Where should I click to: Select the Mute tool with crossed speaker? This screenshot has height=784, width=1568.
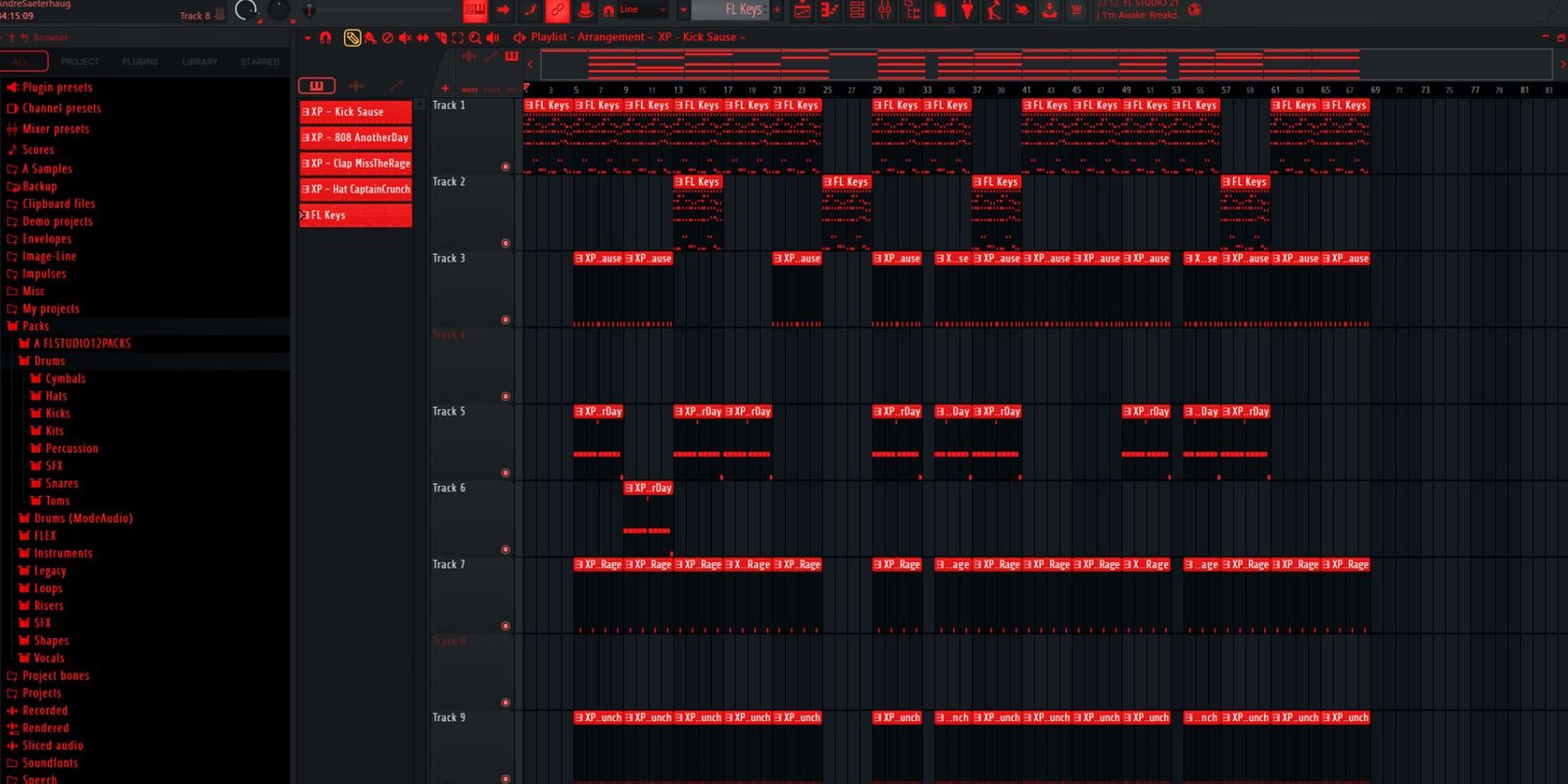click(x=405, y=38)
